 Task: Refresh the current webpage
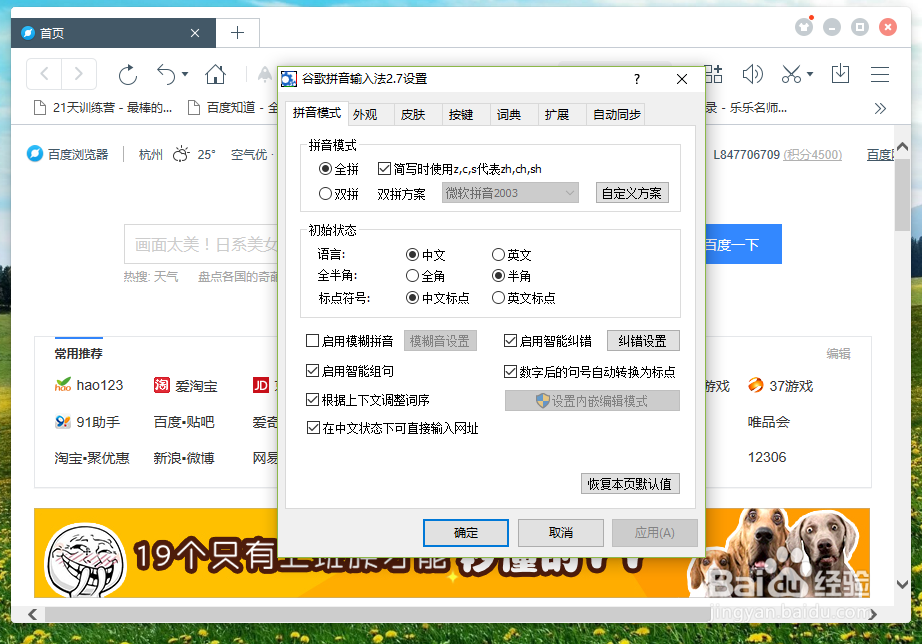130,73
